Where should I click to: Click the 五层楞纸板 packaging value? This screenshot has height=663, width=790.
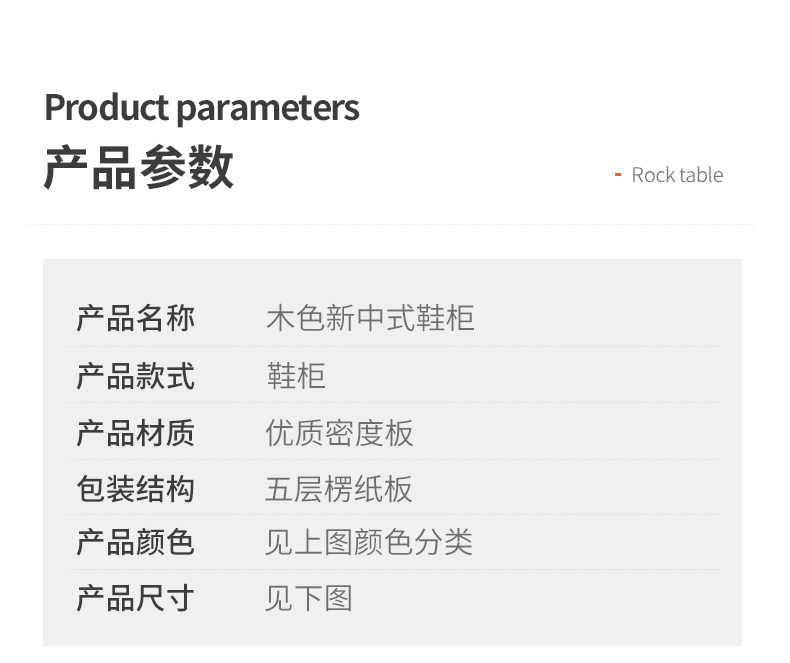pos(339,489)
